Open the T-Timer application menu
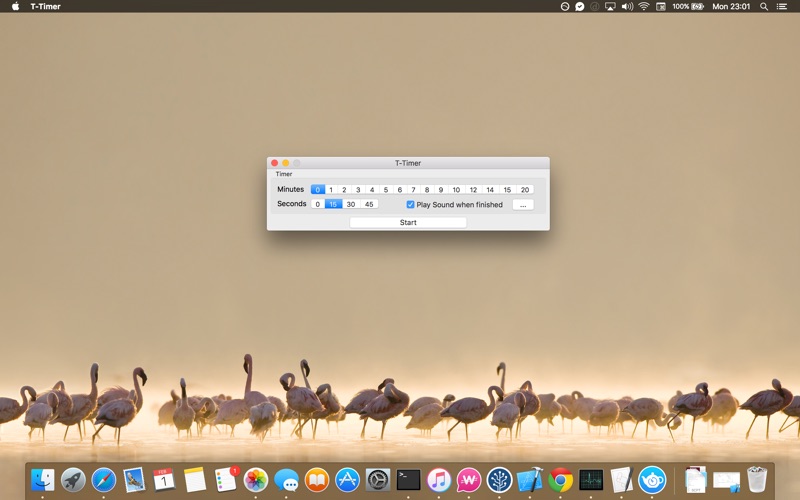The image size is (800, 500). [45, 6]
